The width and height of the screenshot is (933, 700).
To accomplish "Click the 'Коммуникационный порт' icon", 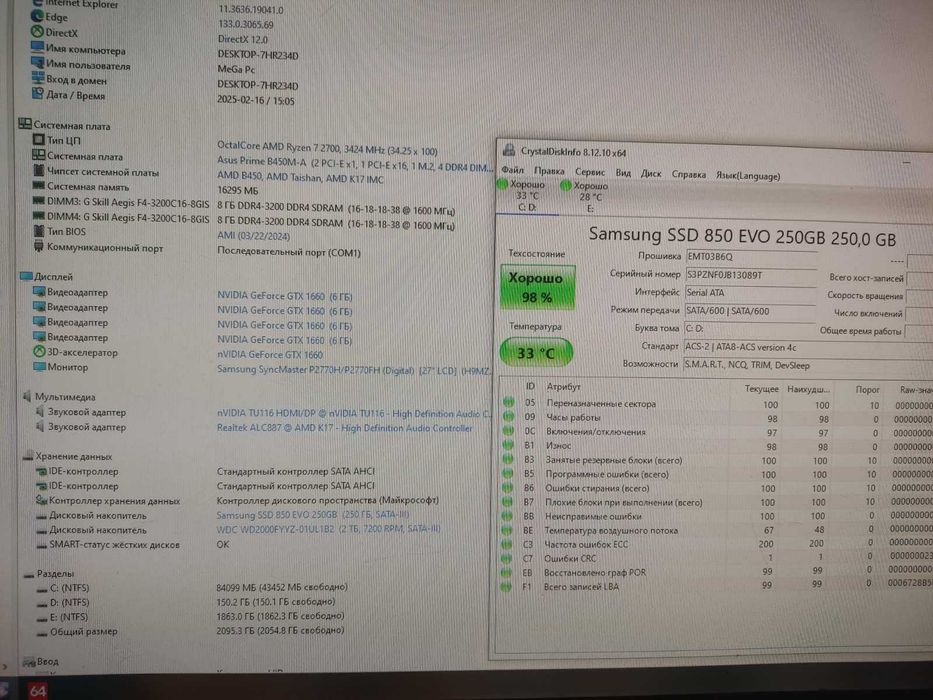I will point(39,246).
